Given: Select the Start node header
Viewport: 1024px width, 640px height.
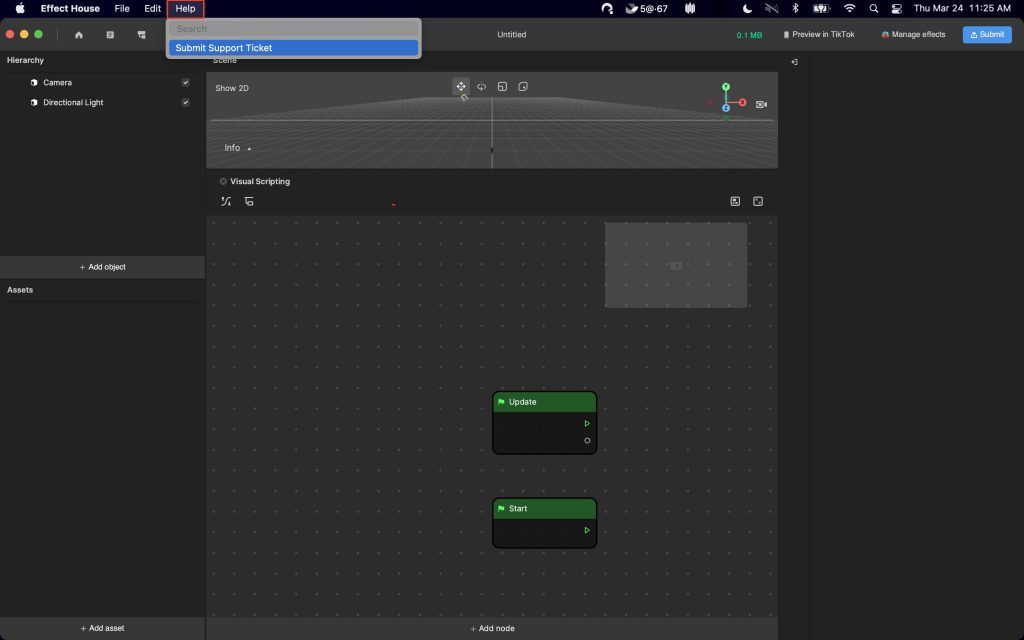Looking at the screenshot, I should click(545, 509).
